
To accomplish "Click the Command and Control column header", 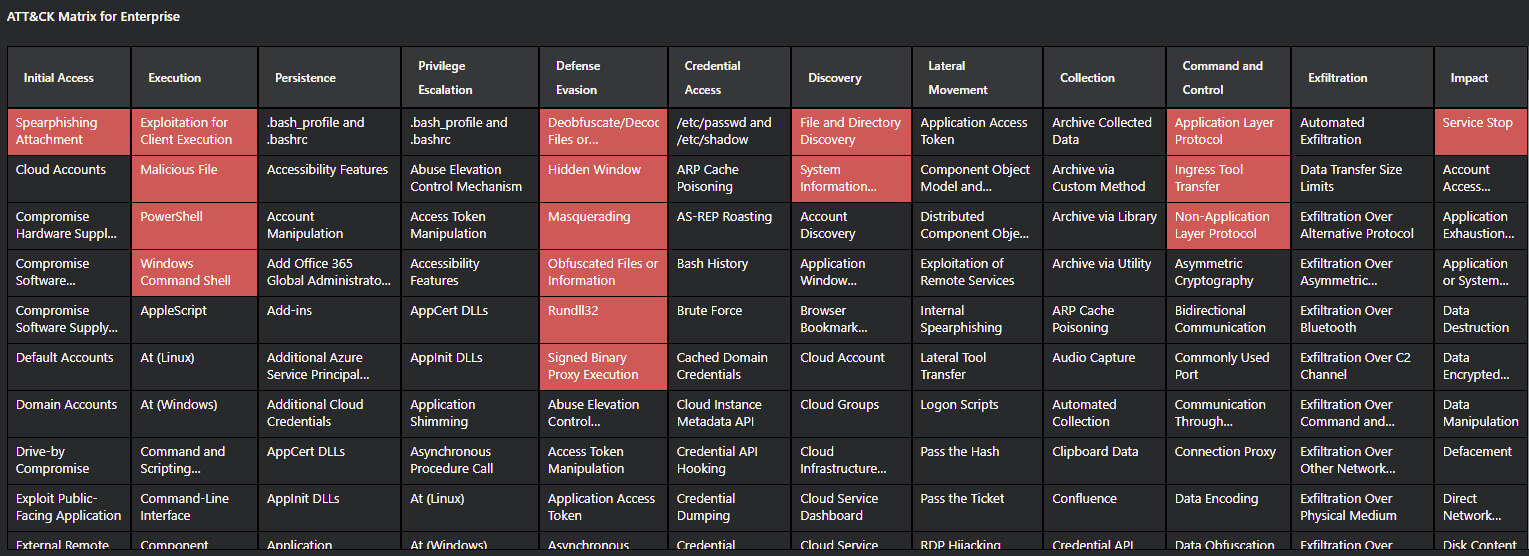I will click(x=1229, y=78).
